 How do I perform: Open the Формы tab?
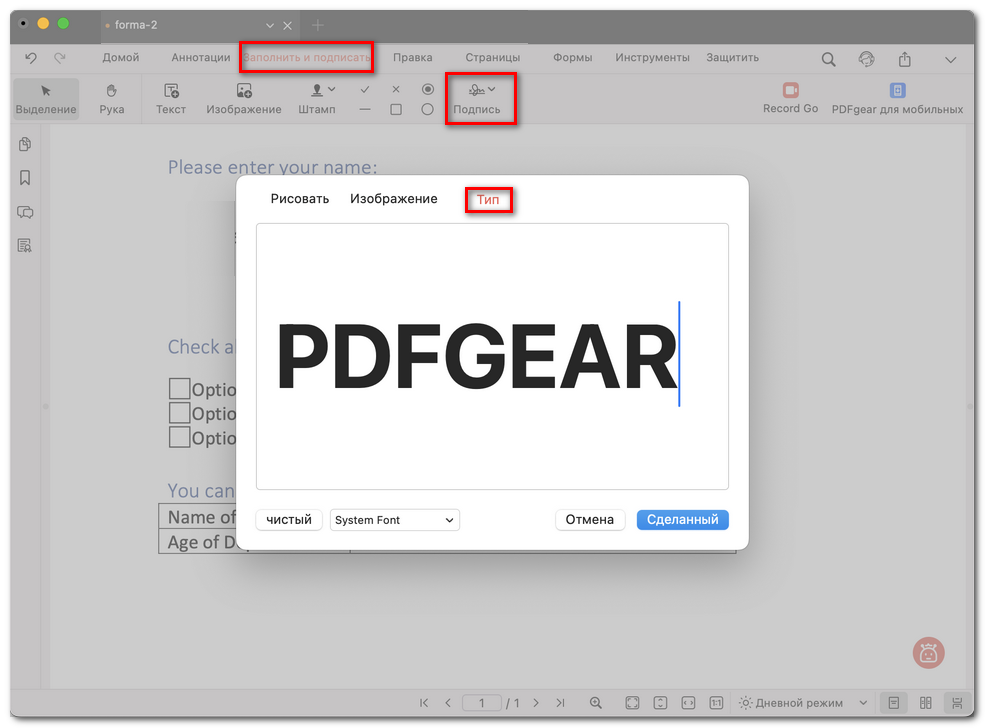tap(572, 57)
